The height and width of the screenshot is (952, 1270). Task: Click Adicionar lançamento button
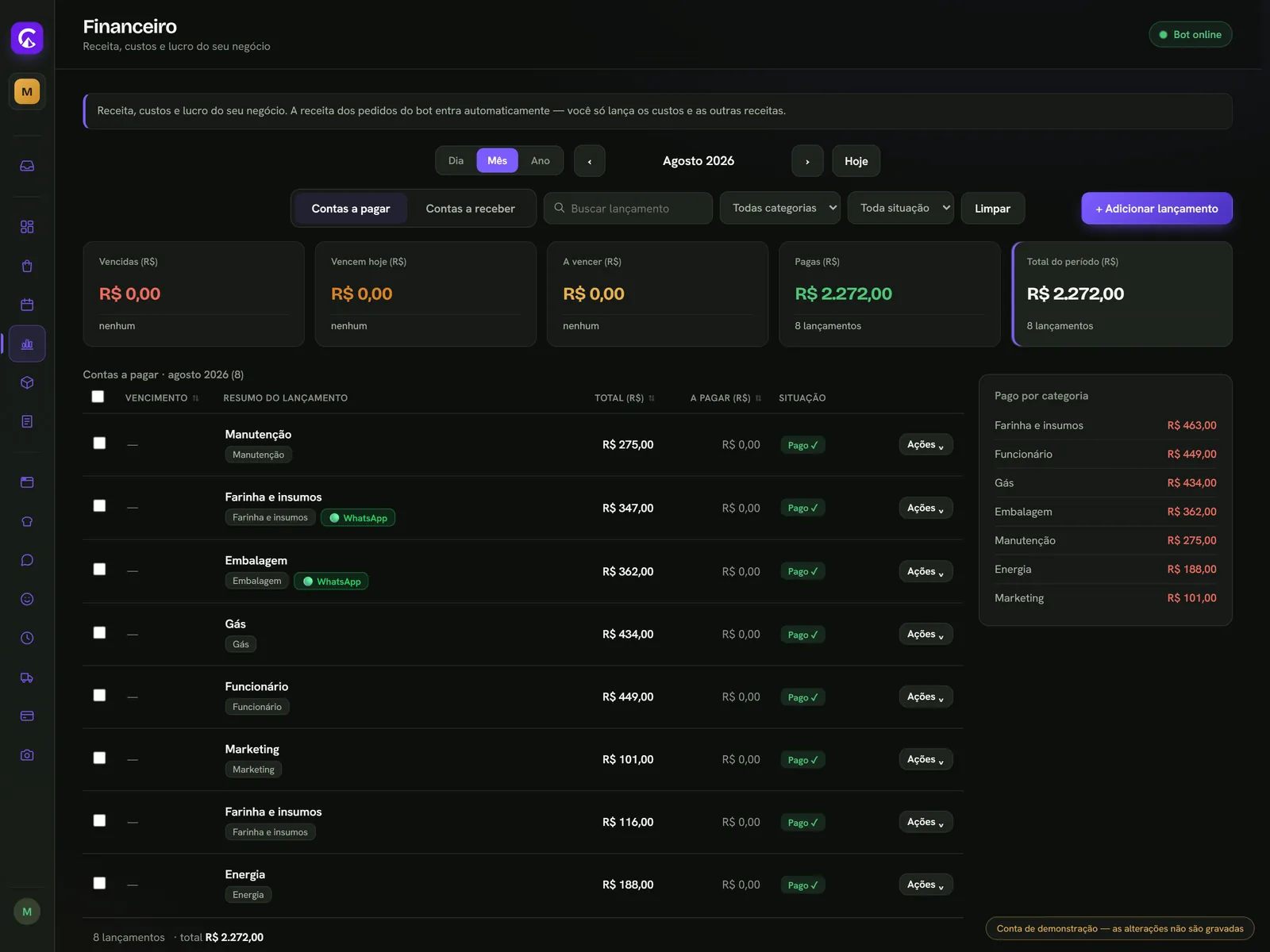point(1156,208)
